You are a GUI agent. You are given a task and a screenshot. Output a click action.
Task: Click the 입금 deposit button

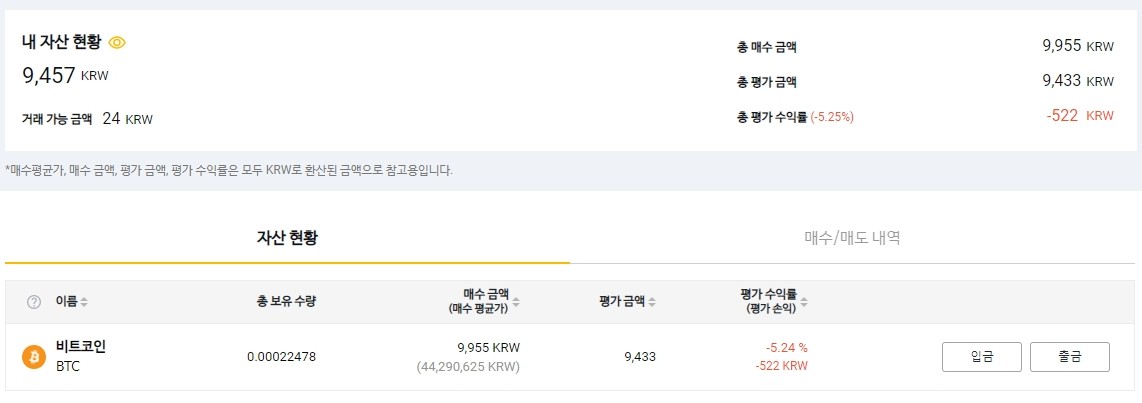click(982, 357)
